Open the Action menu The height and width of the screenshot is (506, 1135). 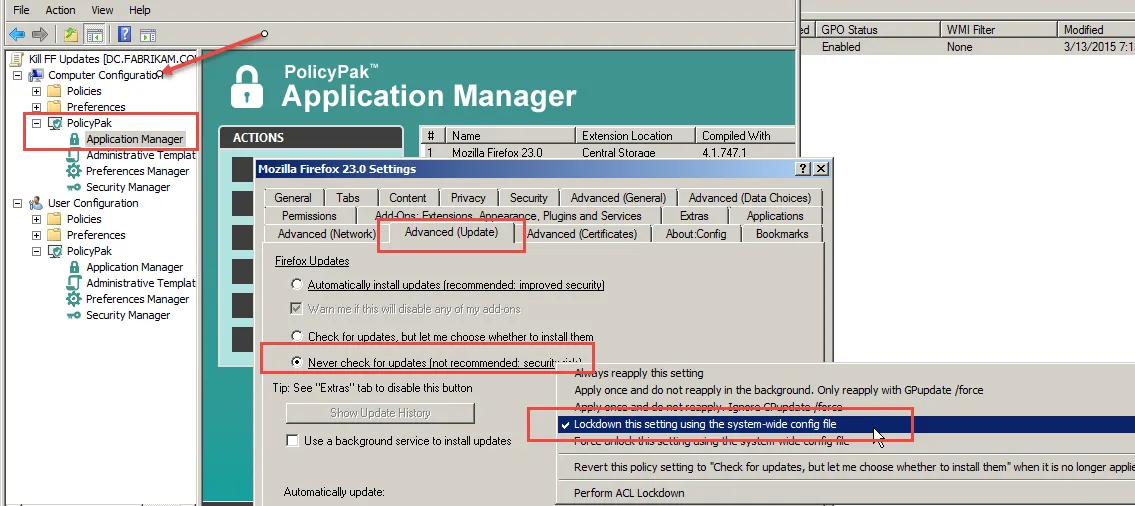coord(60,9)
